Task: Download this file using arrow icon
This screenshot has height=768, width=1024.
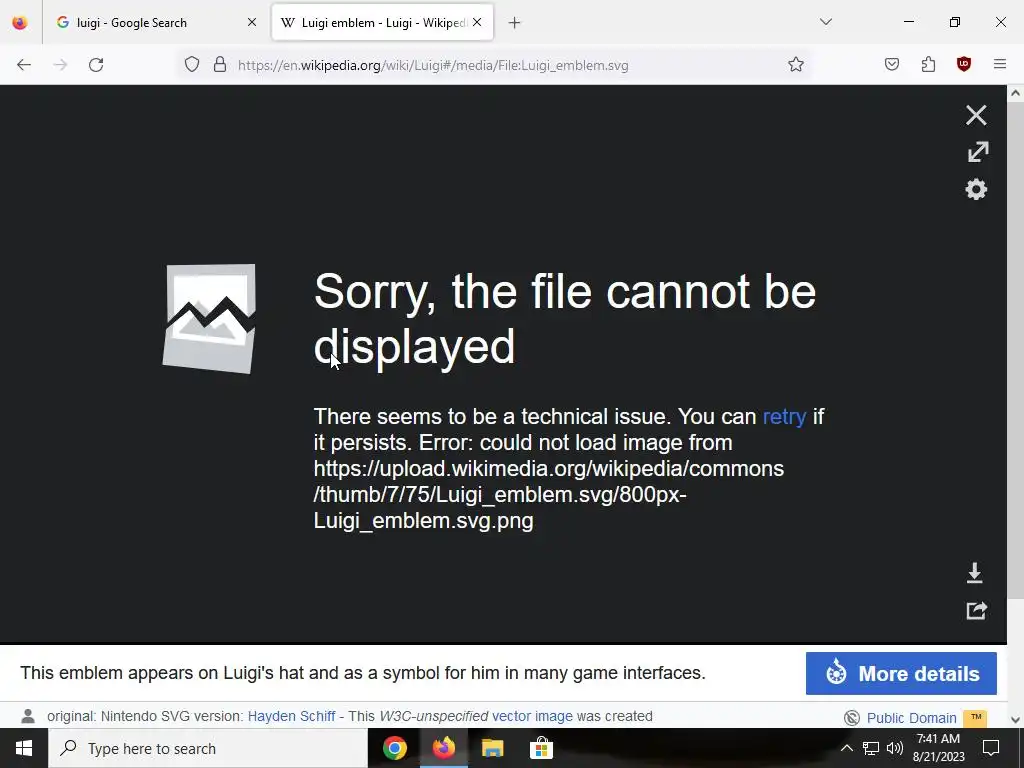Action: click(974, 573)
